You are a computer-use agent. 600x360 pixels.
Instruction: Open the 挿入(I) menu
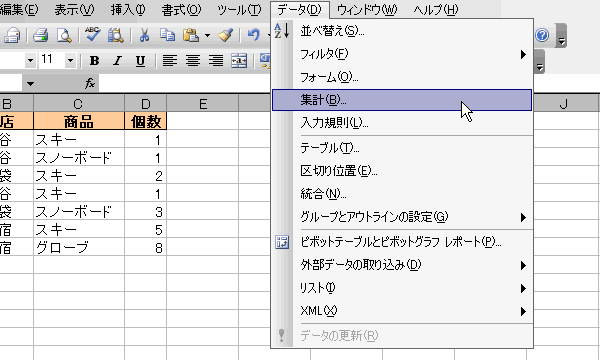[x=128, y=10]
